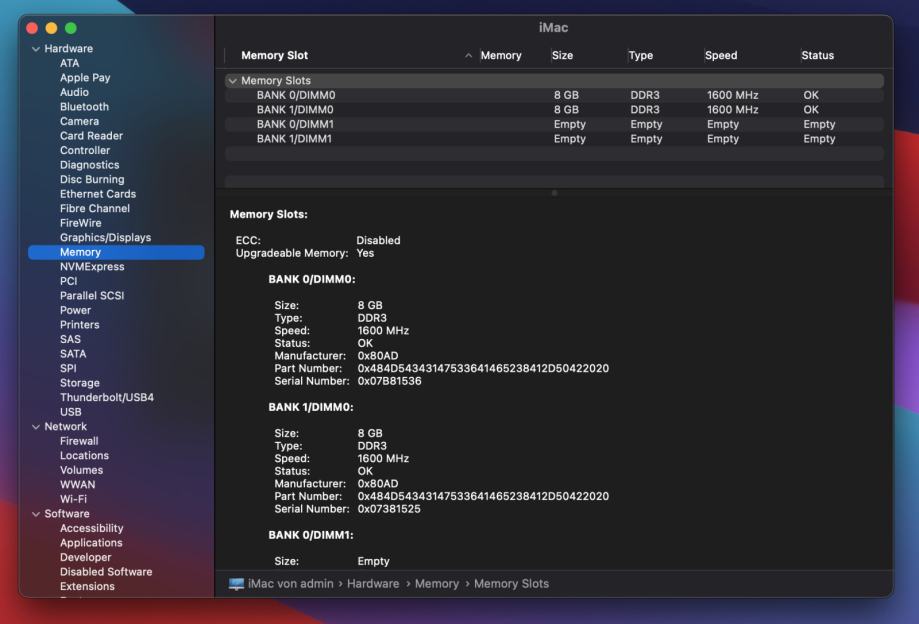Select BANK 0/DIMM0 table row
This screenshot has width=919, height=624.
pos(296,96)
